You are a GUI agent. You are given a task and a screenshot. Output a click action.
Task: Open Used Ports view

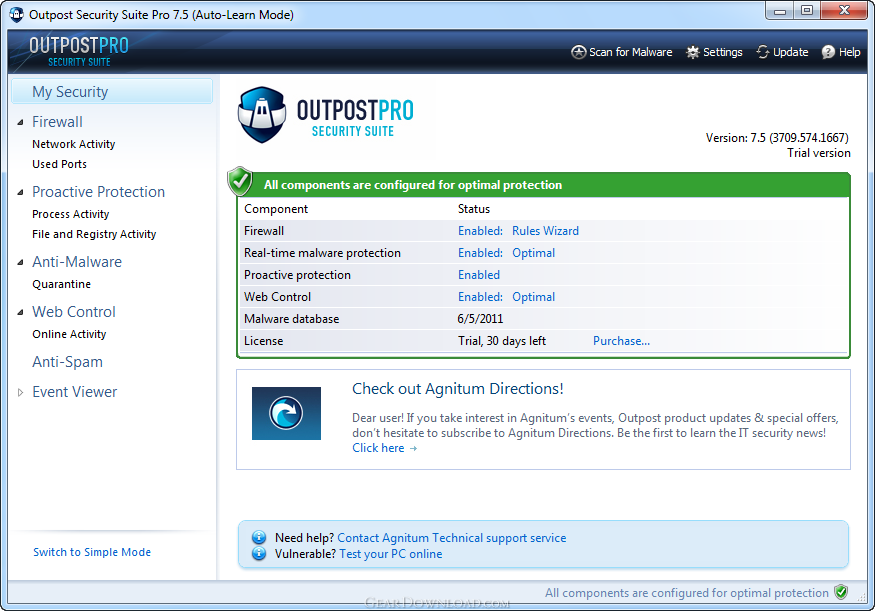click(60, 164)
